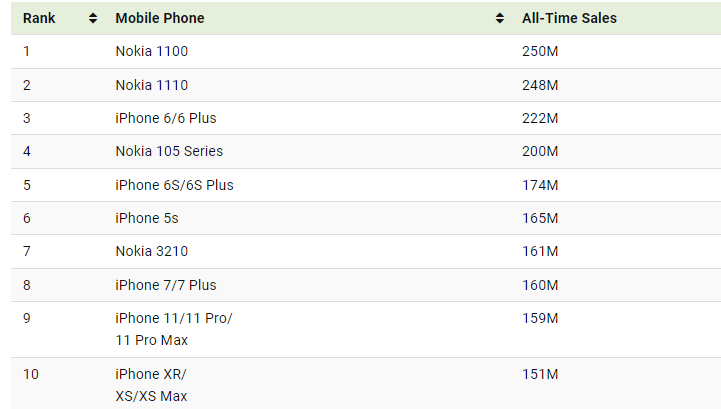Click sort arrows beside Mobile Phone header
The width and height of the screenshot is (721, 409).
[x=499, y=19]
